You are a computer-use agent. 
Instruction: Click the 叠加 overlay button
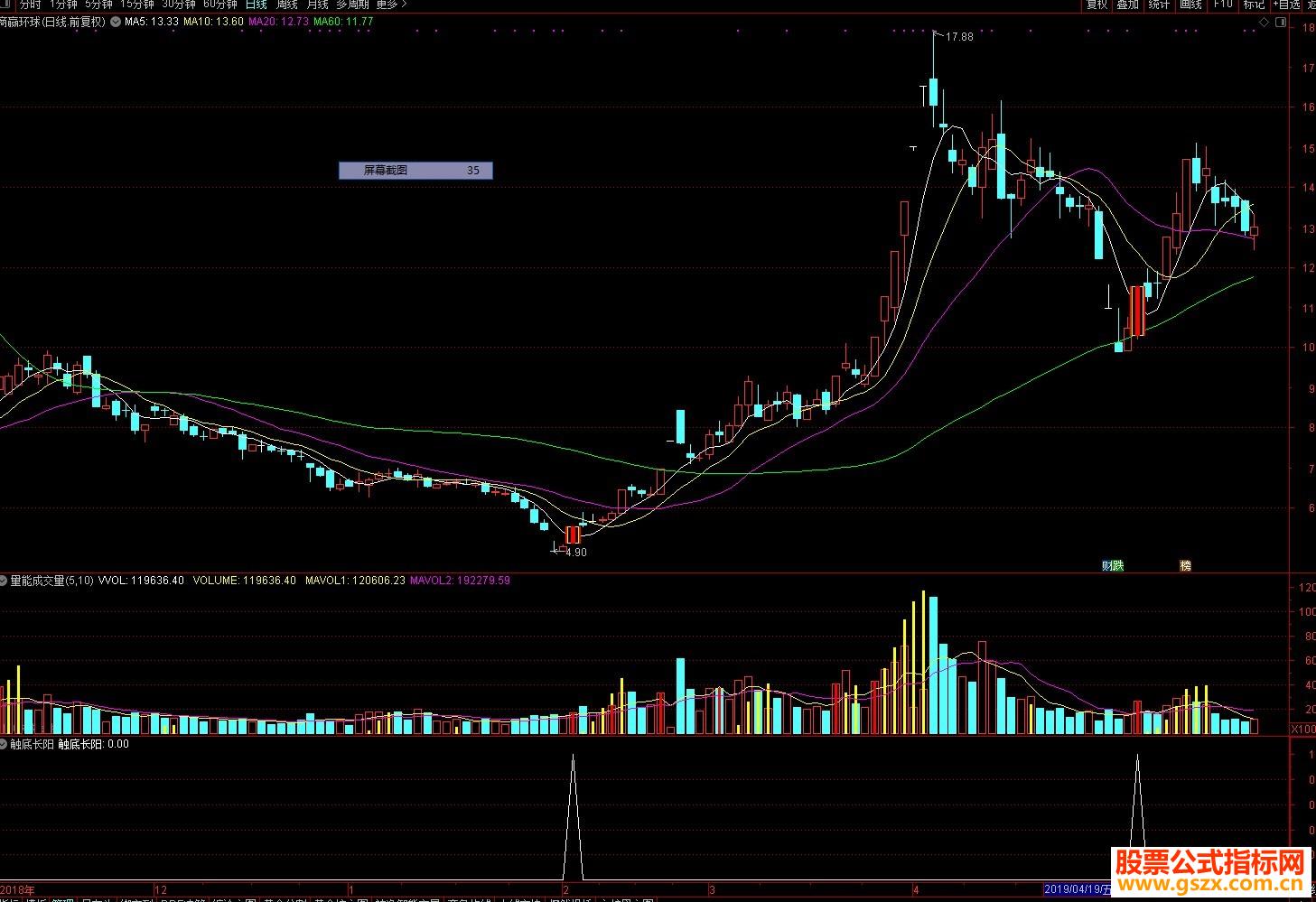(x=1127, y=5)
